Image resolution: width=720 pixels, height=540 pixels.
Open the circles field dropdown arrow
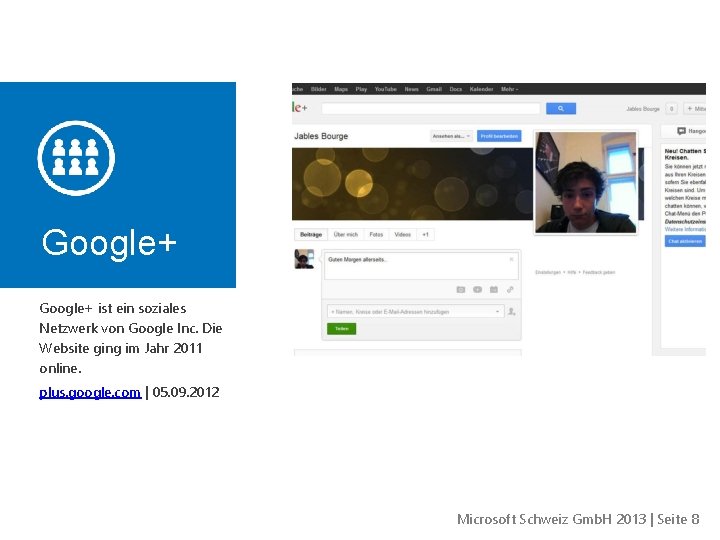click(x=497, y=312)
